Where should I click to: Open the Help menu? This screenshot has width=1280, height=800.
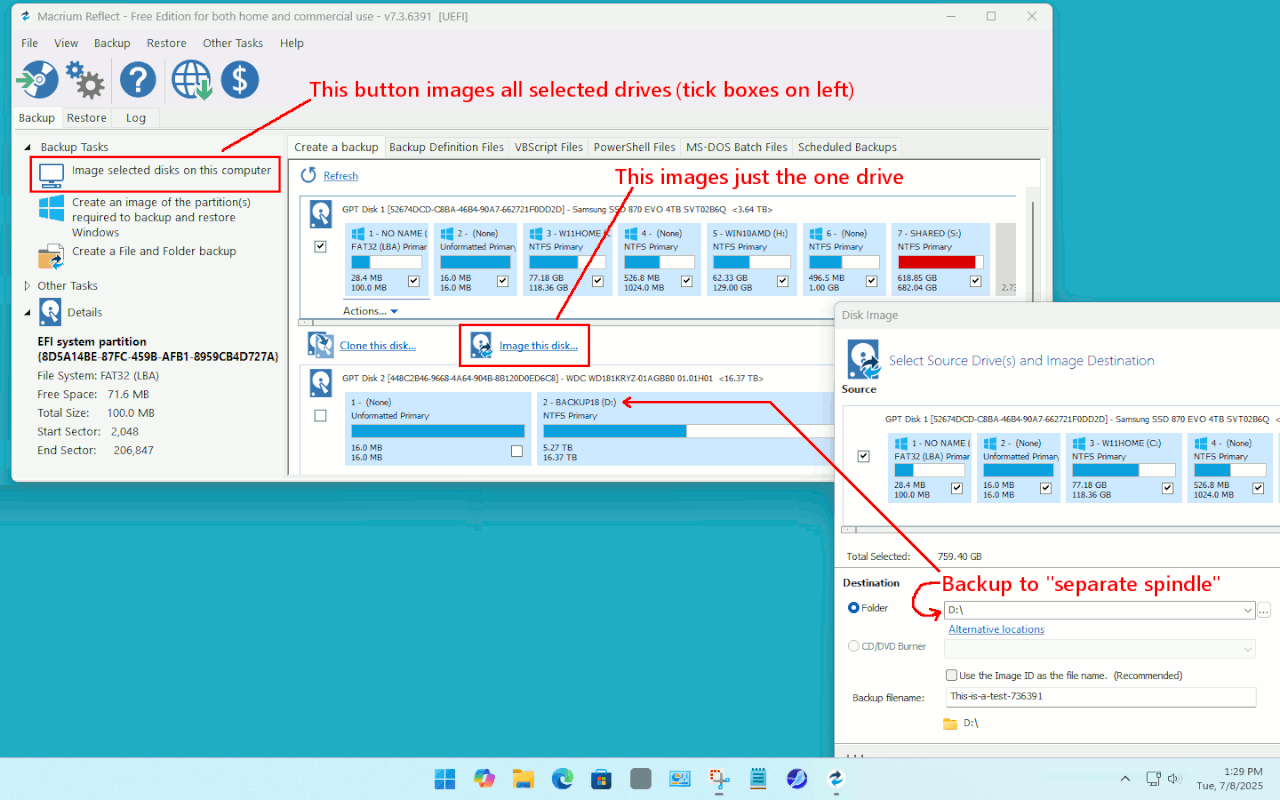click(292, 43)
